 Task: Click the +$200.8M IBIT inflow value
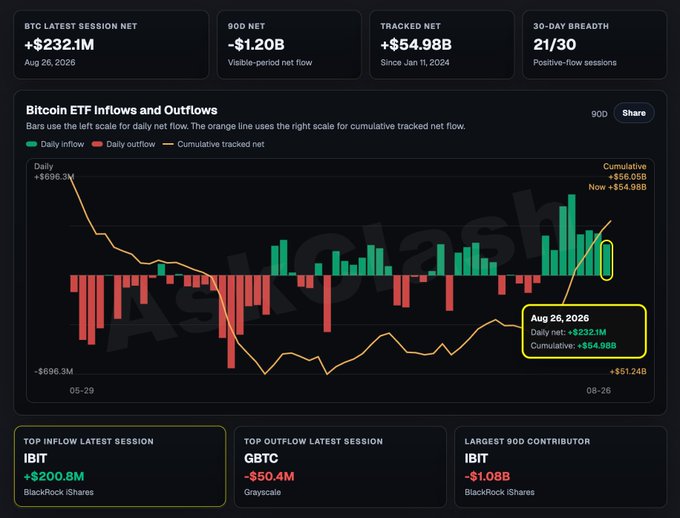click(x=54, y=476)
